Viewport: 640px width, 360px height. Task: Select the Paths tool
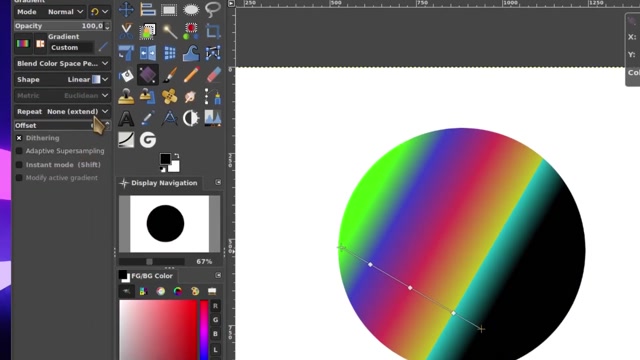click(x=213, y=97)
